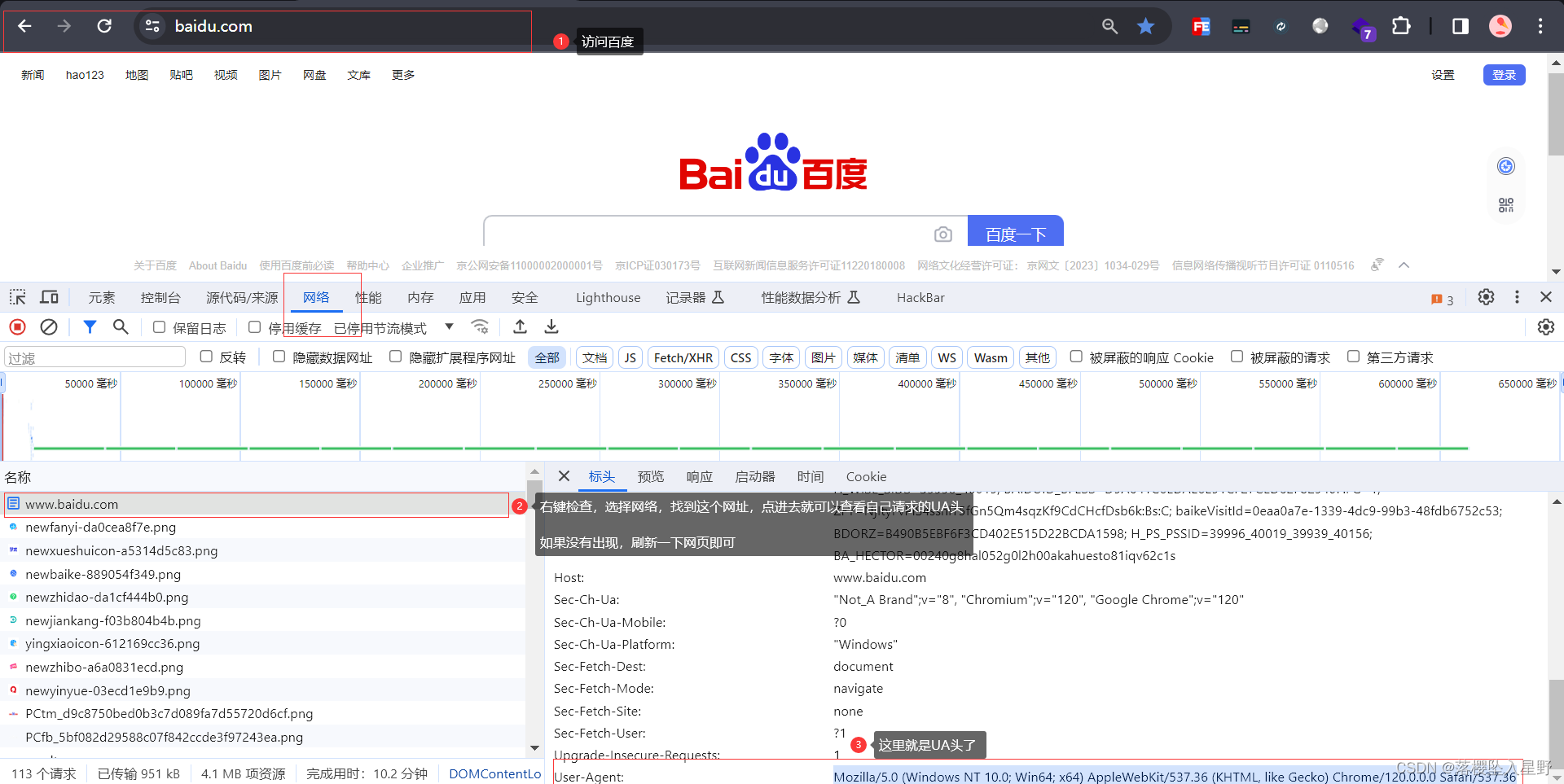Image resolution: width=1564 pixels, height=784 pixels.
Task: Close the request details pane
Action: pyautogui.click(x=564, y=476)
